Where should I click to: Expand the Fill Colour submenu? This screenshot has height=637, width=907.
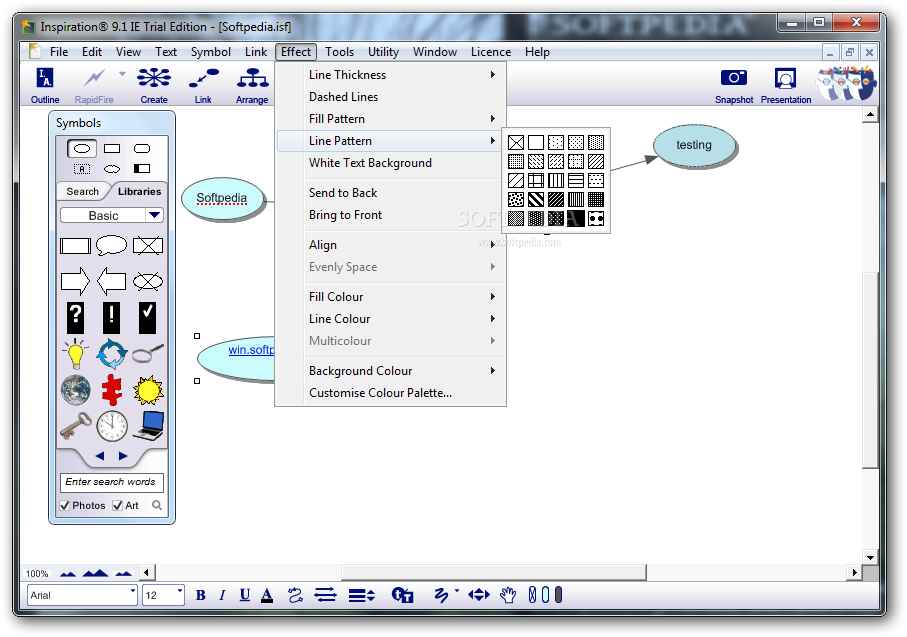tap(392, 297)
